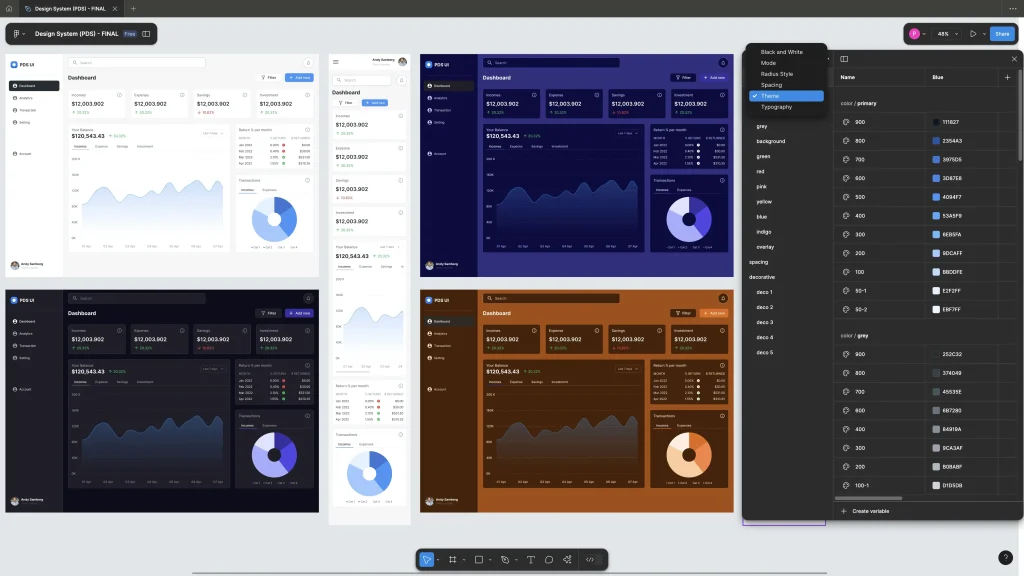The image size is (1024, 576).
Task: Select the Move tool in the toolbar
Action: click(x=425, y=559)
